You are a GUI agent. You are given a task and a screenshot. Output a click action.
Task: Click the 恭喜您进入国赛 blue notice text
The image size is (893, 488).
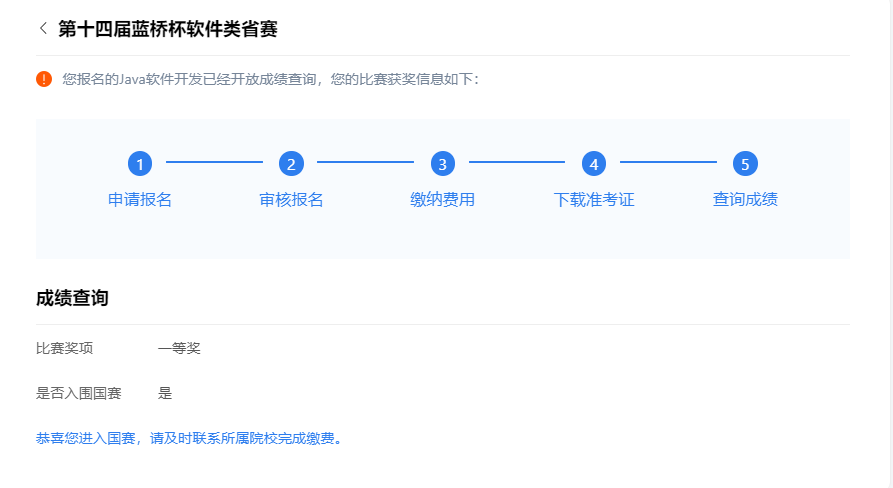[190, 438]
